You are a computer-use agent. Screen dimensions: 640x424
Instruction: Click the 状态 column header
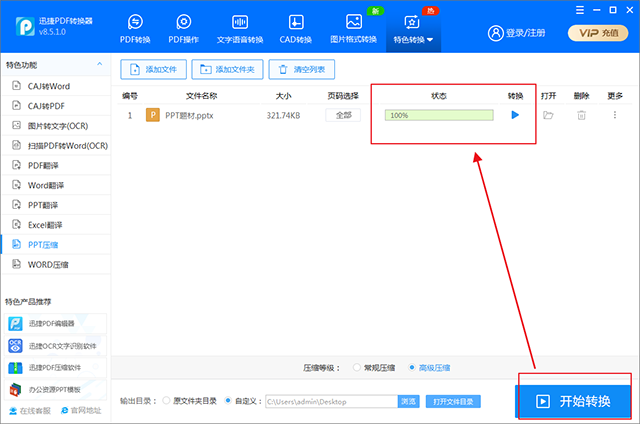[x=439, y=96]
